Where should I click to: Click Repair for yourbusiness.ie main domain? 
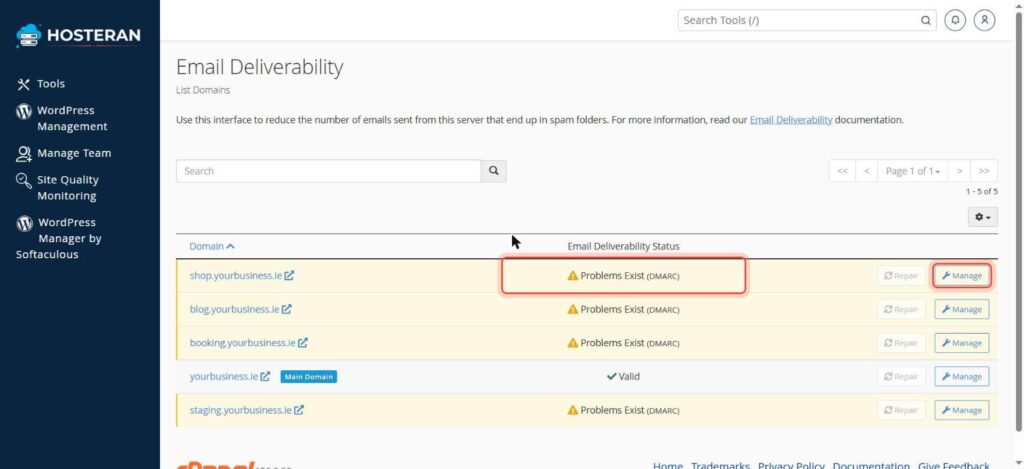(x=901, y=376)
